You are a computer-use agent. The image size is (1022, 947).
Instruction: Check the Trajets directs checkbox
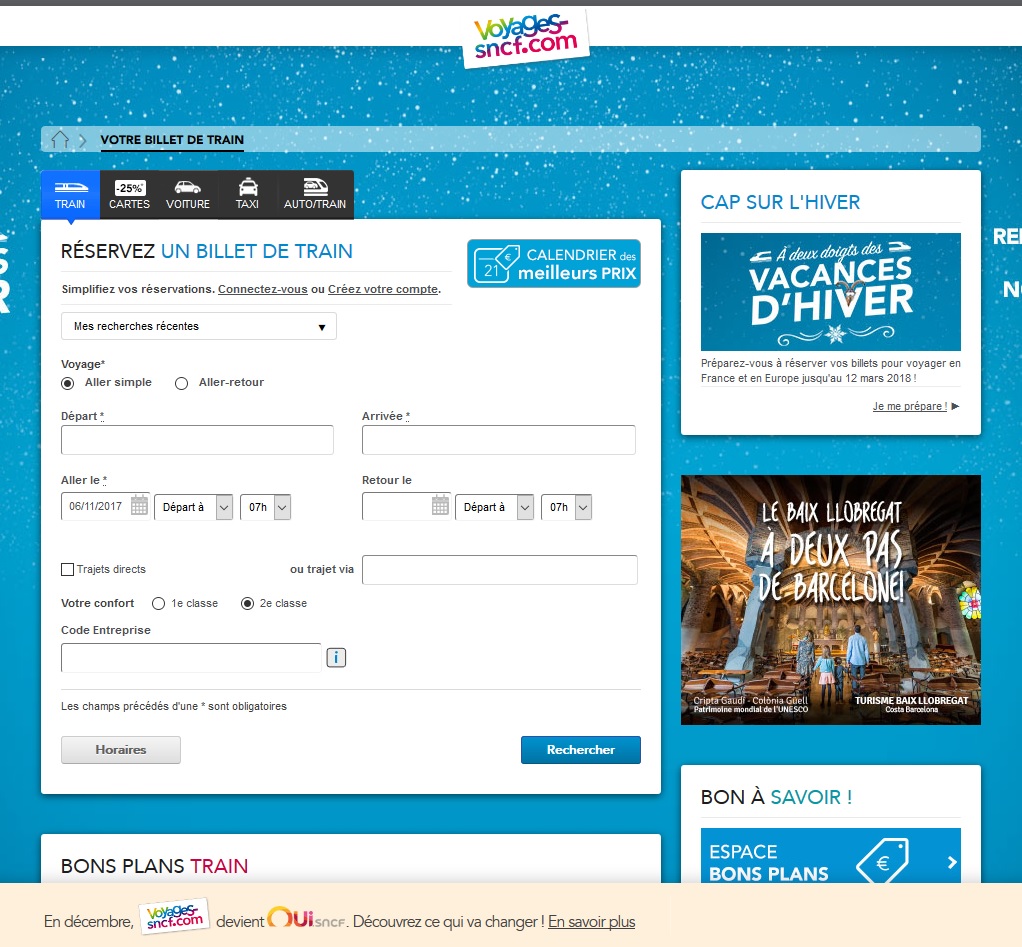(68, 570)
